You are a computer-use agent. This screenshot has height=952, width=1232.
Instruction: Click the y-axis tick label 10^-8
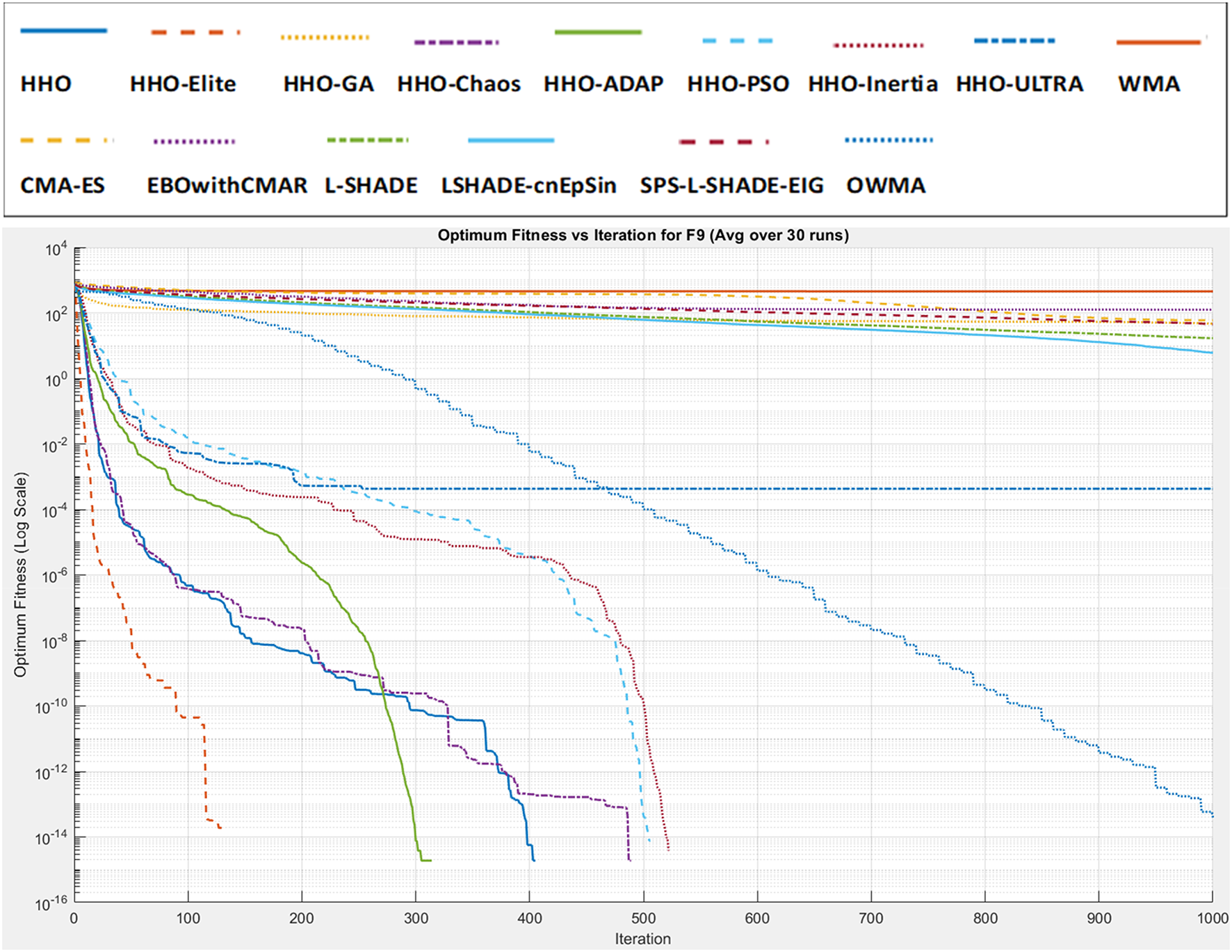pyautogui.click(x=54, y=641)
